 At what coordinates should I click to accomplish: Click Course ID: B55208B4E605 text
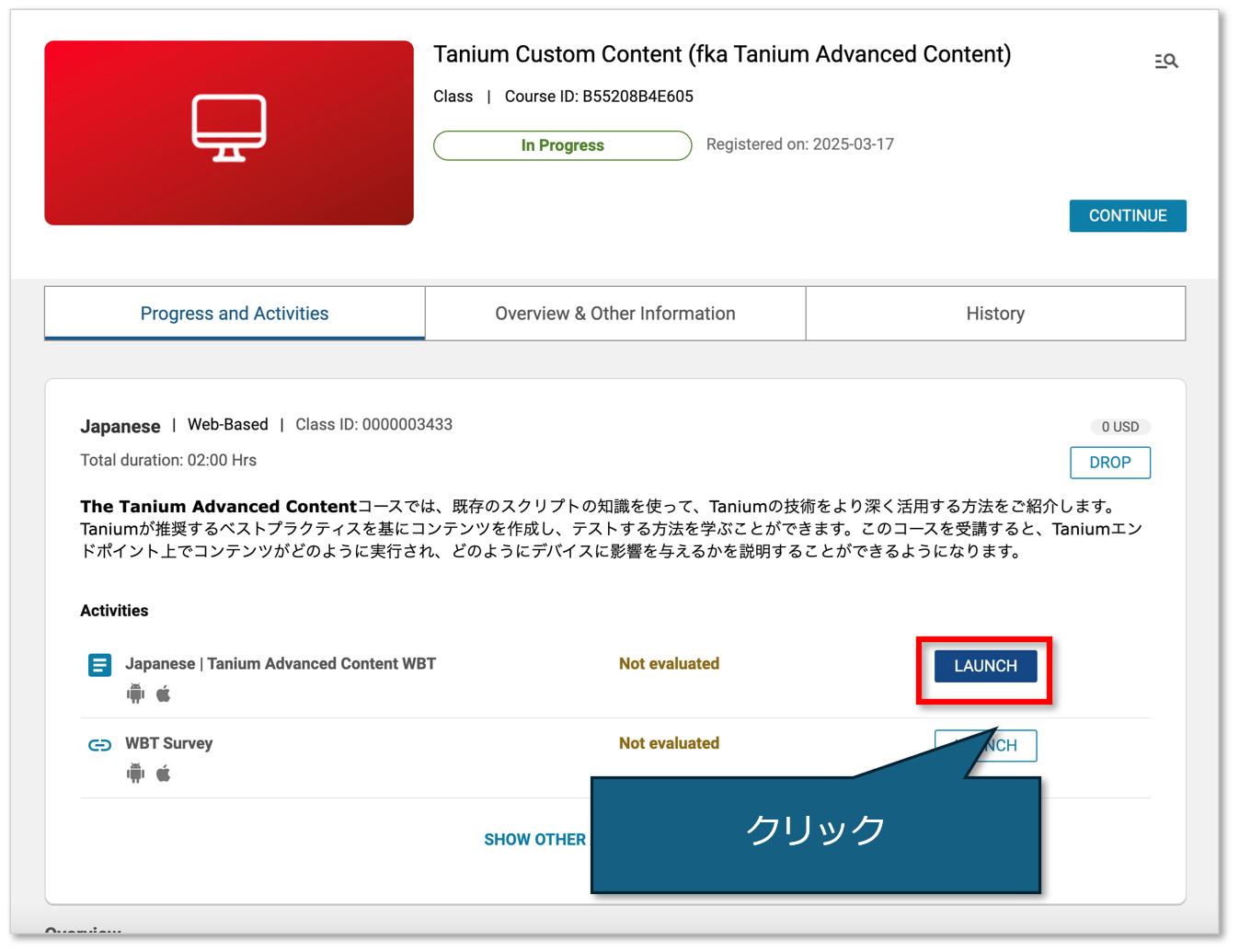tap(599, 97)
